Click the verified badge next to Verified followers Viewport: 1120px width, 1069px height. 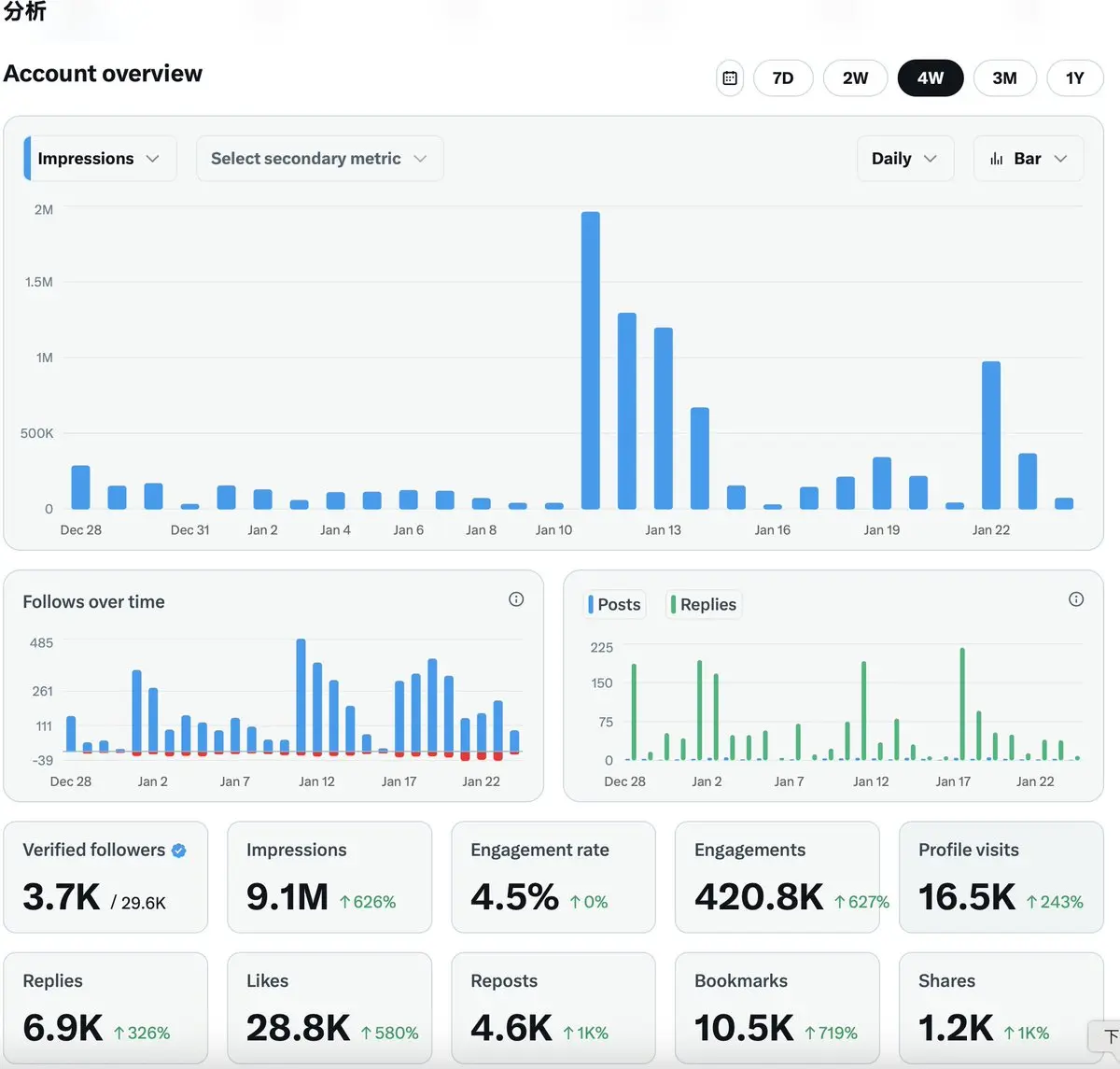(179, 851)
